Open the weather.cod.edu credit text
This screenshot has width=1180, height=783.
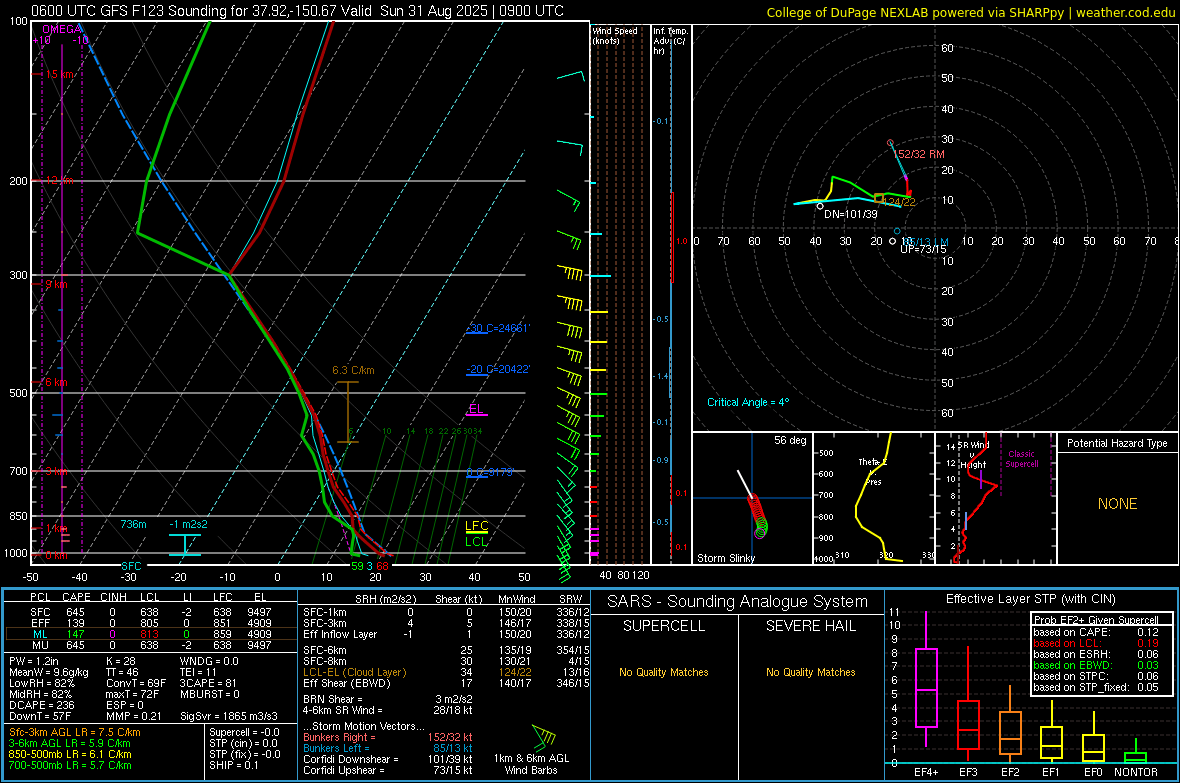pyautogui.click(x=1125, y=13)
